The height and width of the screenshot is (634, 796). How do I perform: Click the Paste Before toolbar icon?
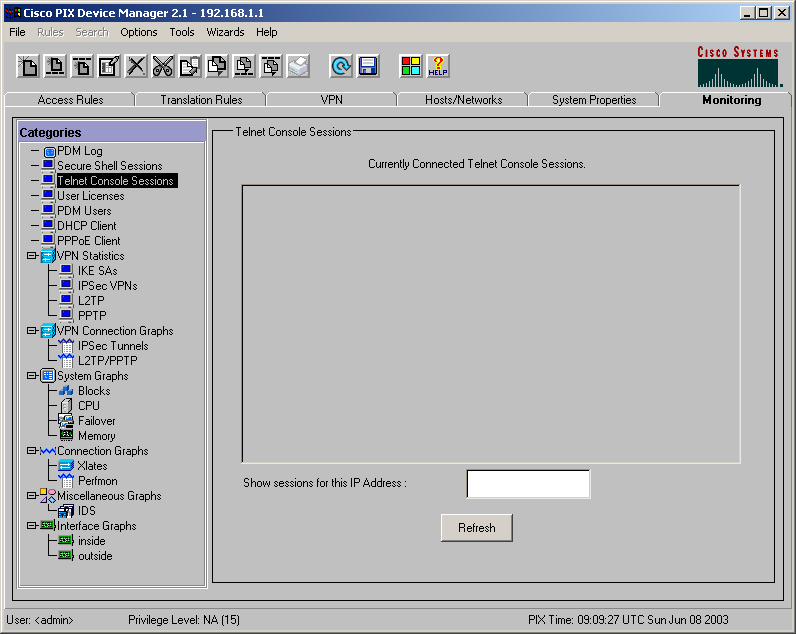pyautogui.click(x=244, y=66)
